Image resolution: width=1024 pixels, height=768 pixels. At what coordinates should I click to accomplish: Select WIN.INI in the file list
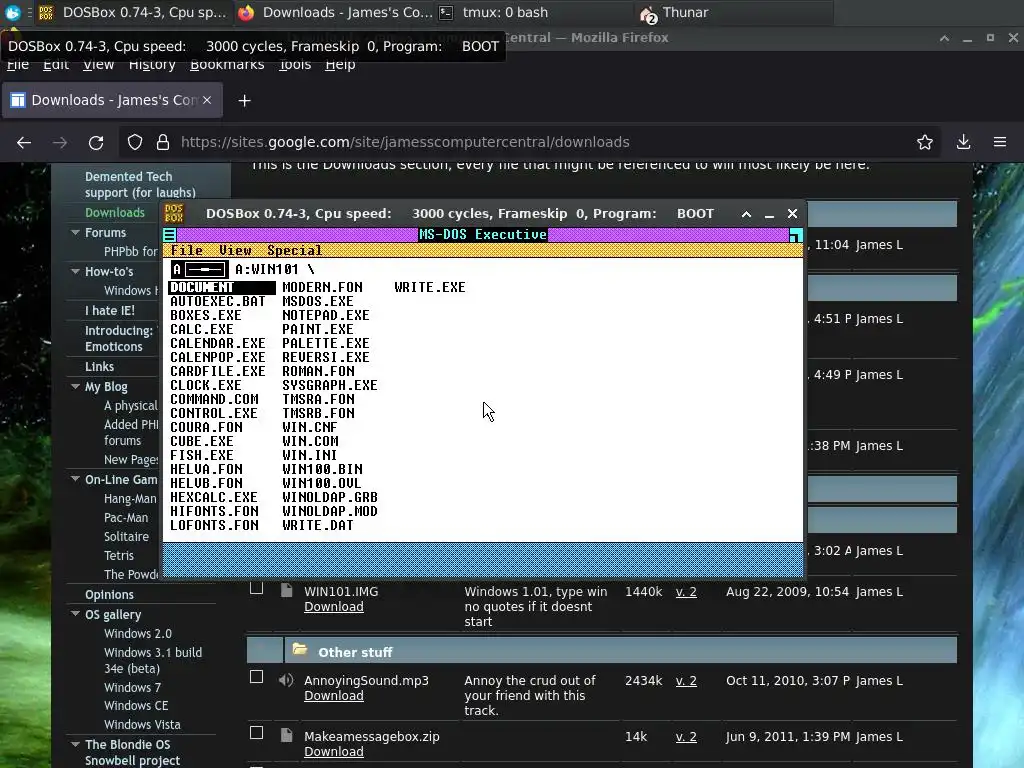point(310,455)
